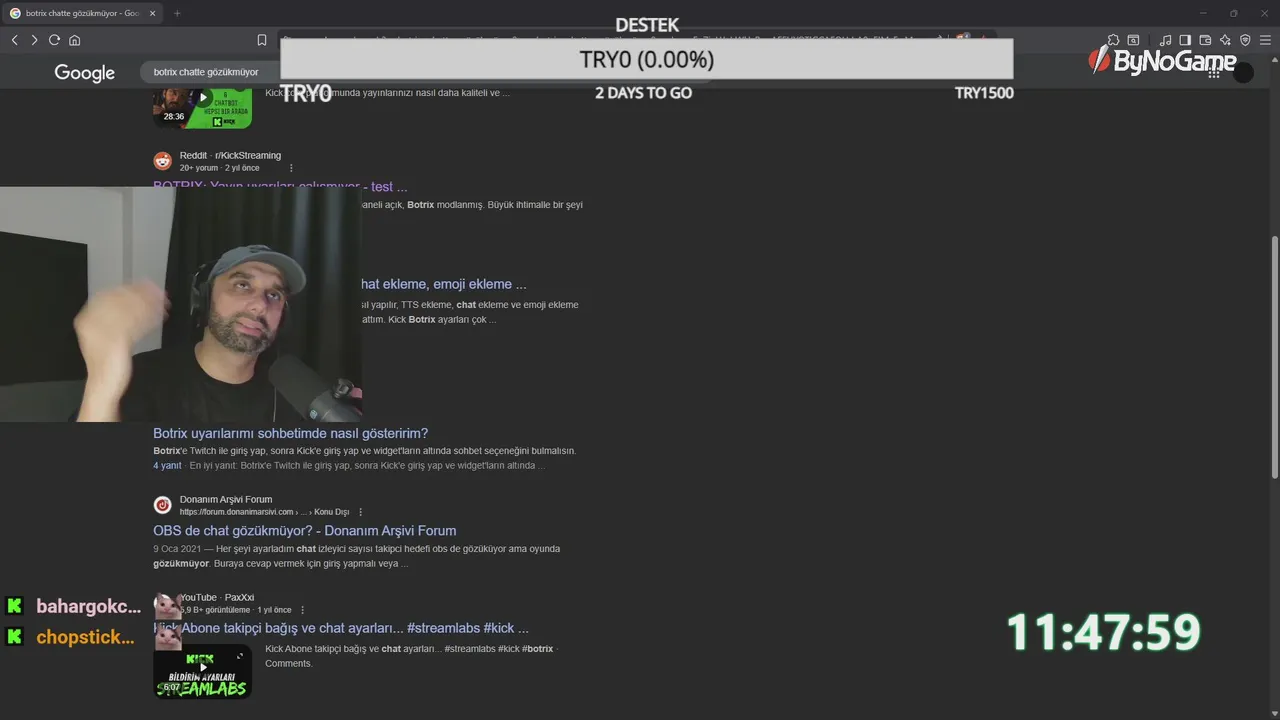
Task: Reload the current page
Action: point(54,40)
